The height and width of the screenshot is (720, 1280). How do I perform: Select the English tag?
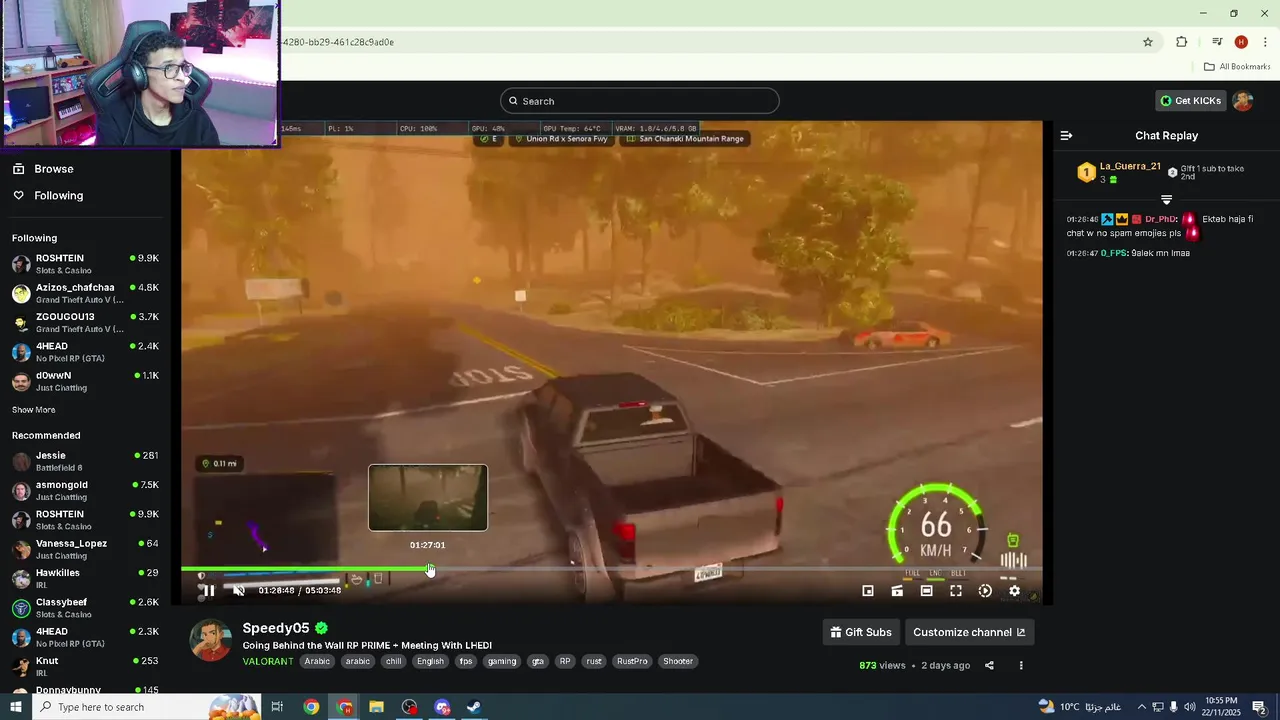pos(430,661)
